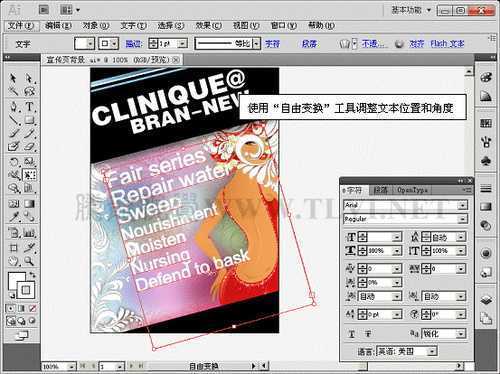Open the 等比 stroke profile dropdown
500x374 pixels.
click(x=256, y=44)
